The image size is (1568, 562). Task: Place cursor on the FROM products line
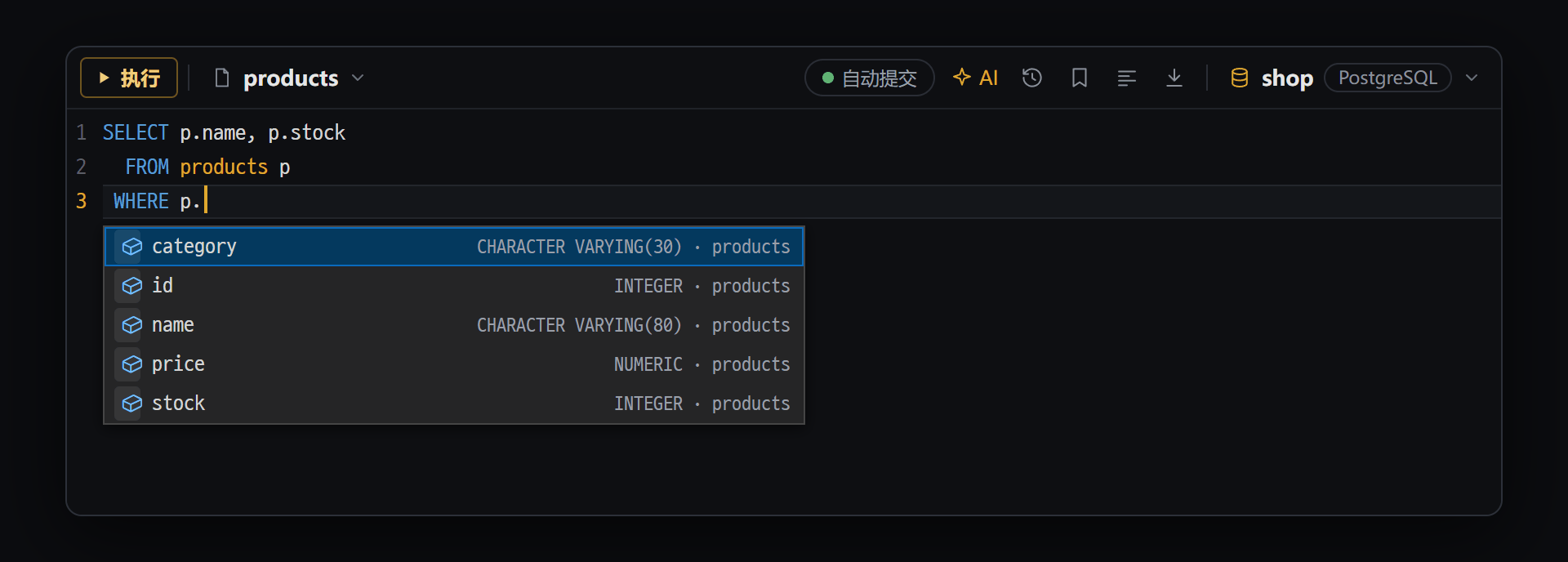point(800,167)
